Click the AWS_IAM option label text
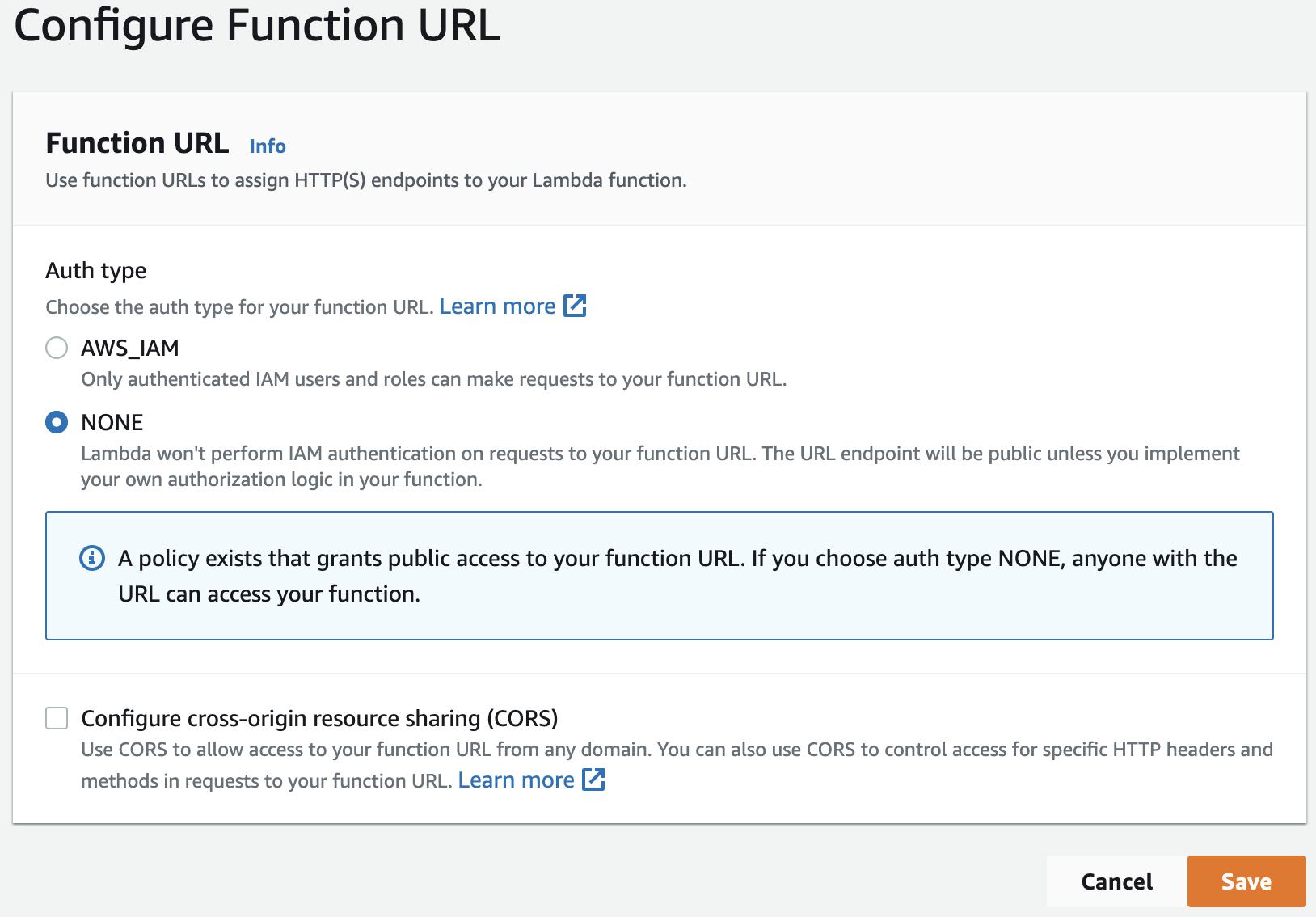The height and width of the screenshot is (917, 1316). click(130, 349)
